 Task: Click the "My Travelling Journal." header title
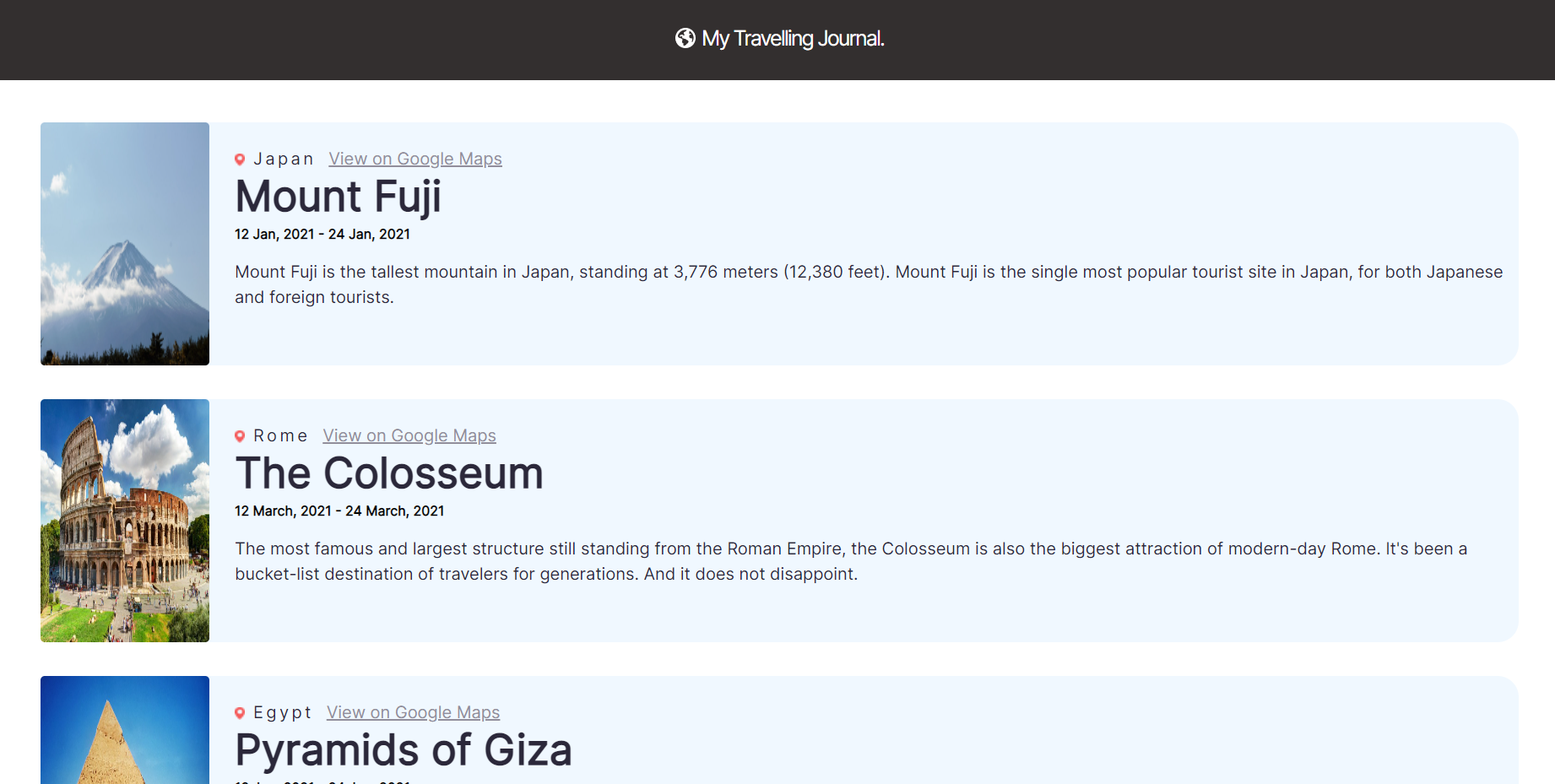coord(793,39)
